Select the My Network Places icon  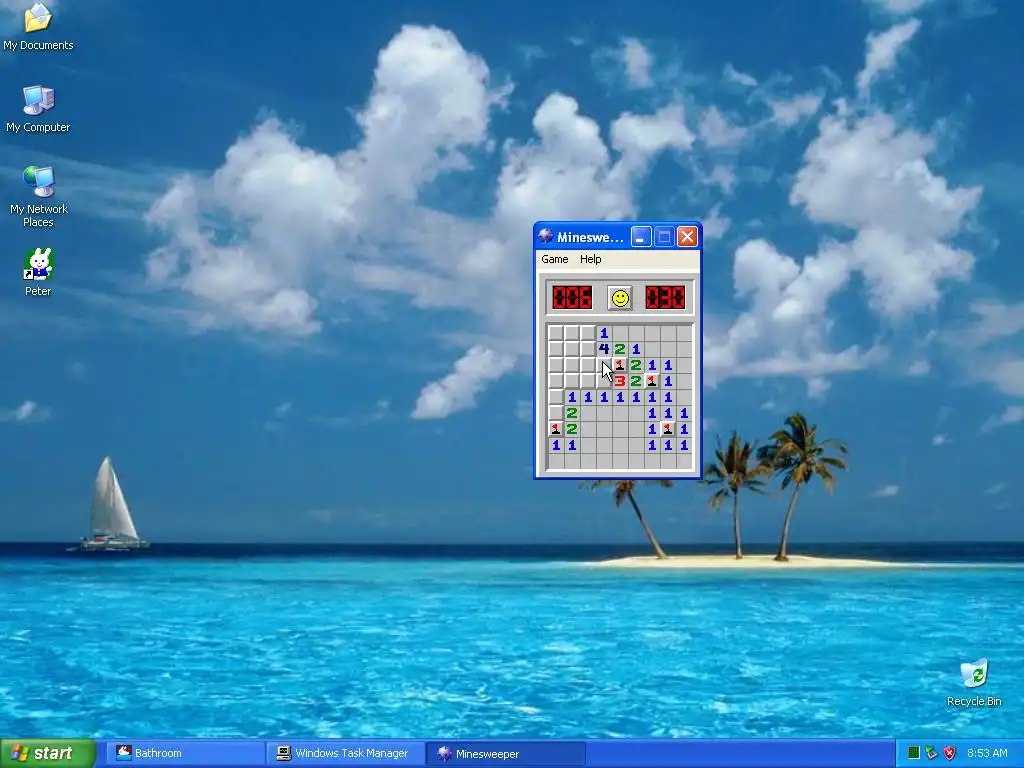(x=39, y=197)
